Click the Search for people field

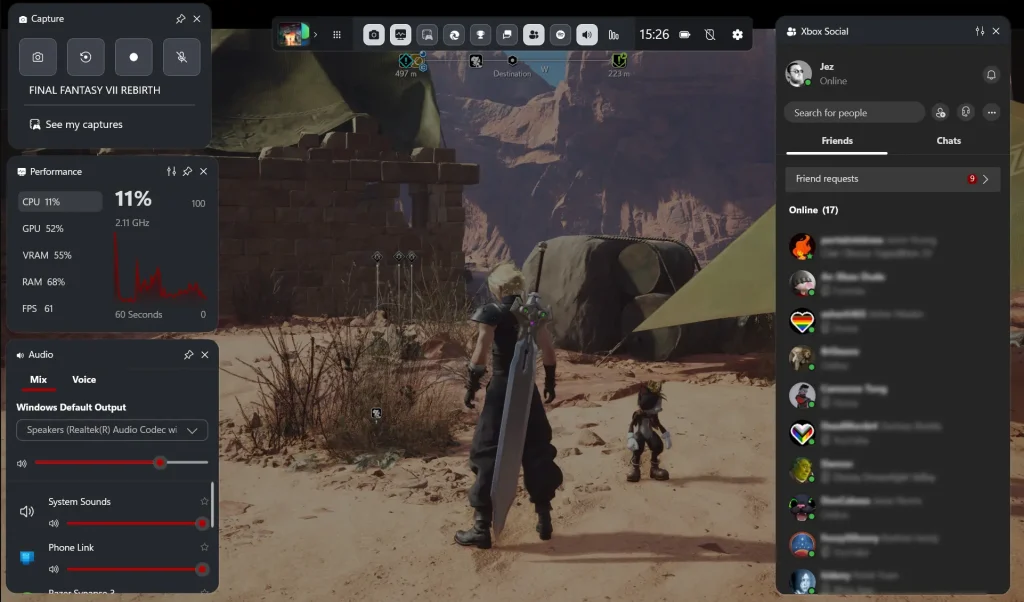coord(853,113)
